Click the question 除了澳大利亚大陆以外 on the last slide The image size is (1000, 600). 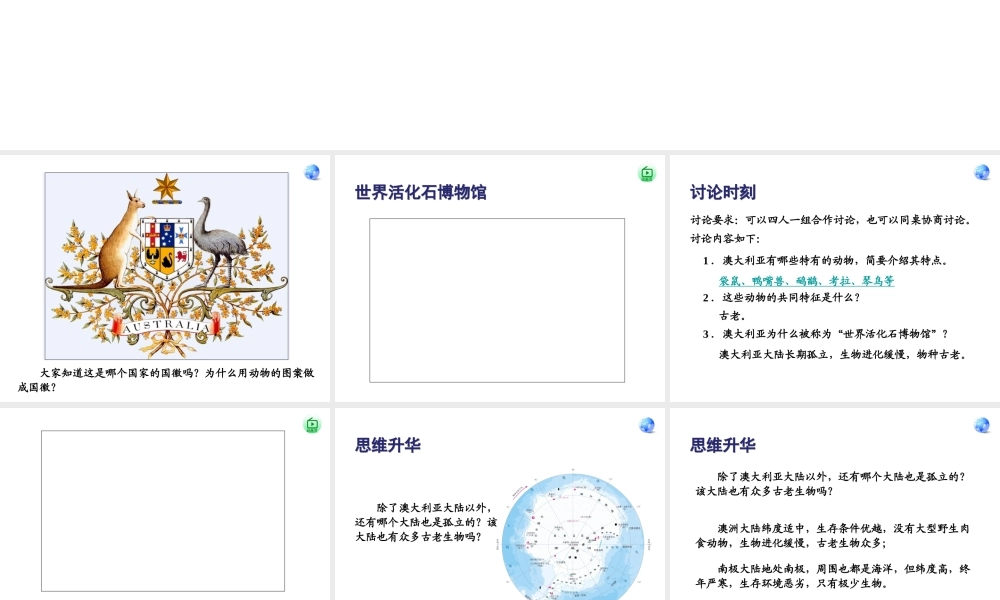pos(831,483)
